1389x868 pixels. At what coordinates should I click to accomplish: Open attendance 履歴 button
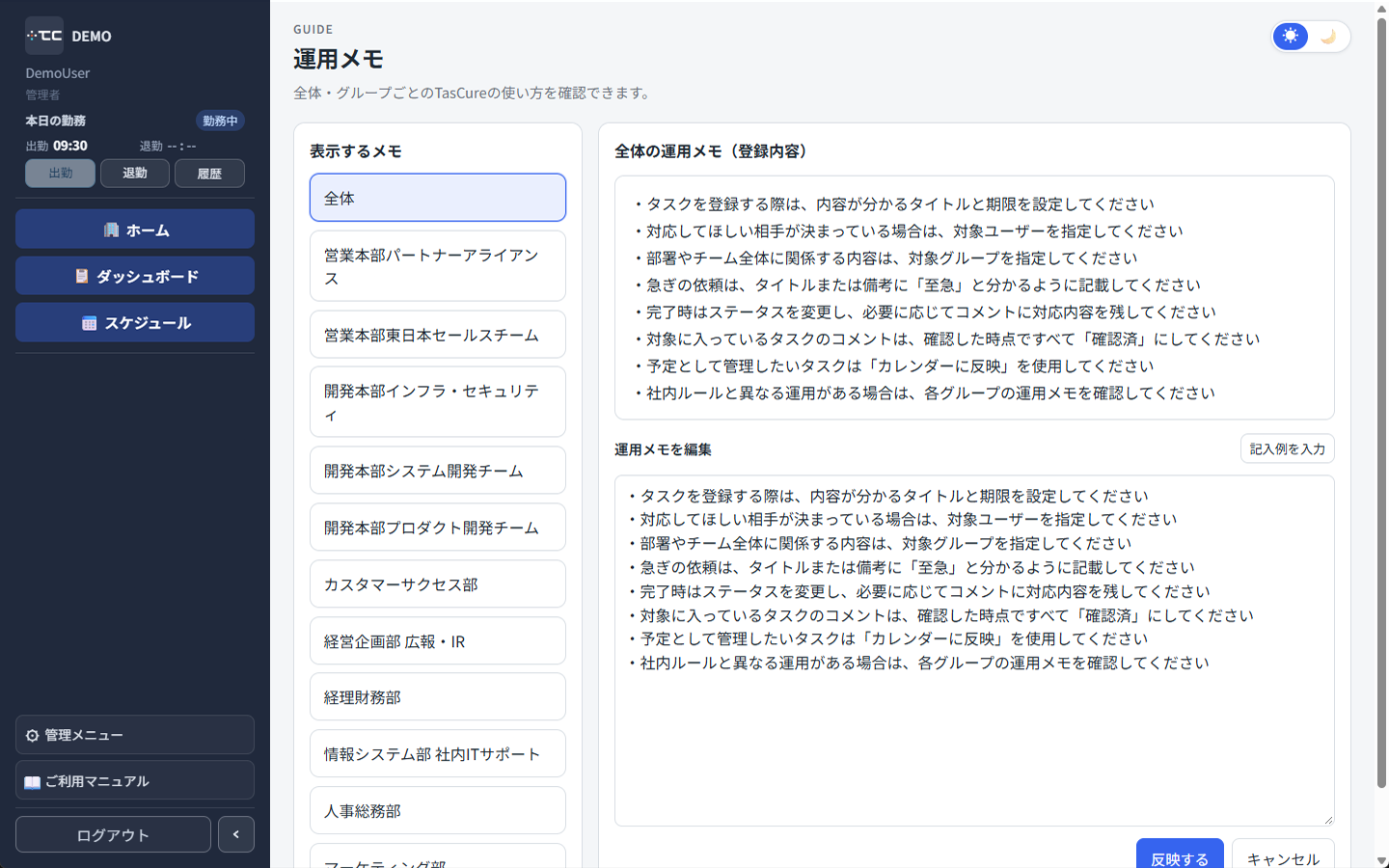(x=209, y=174)
